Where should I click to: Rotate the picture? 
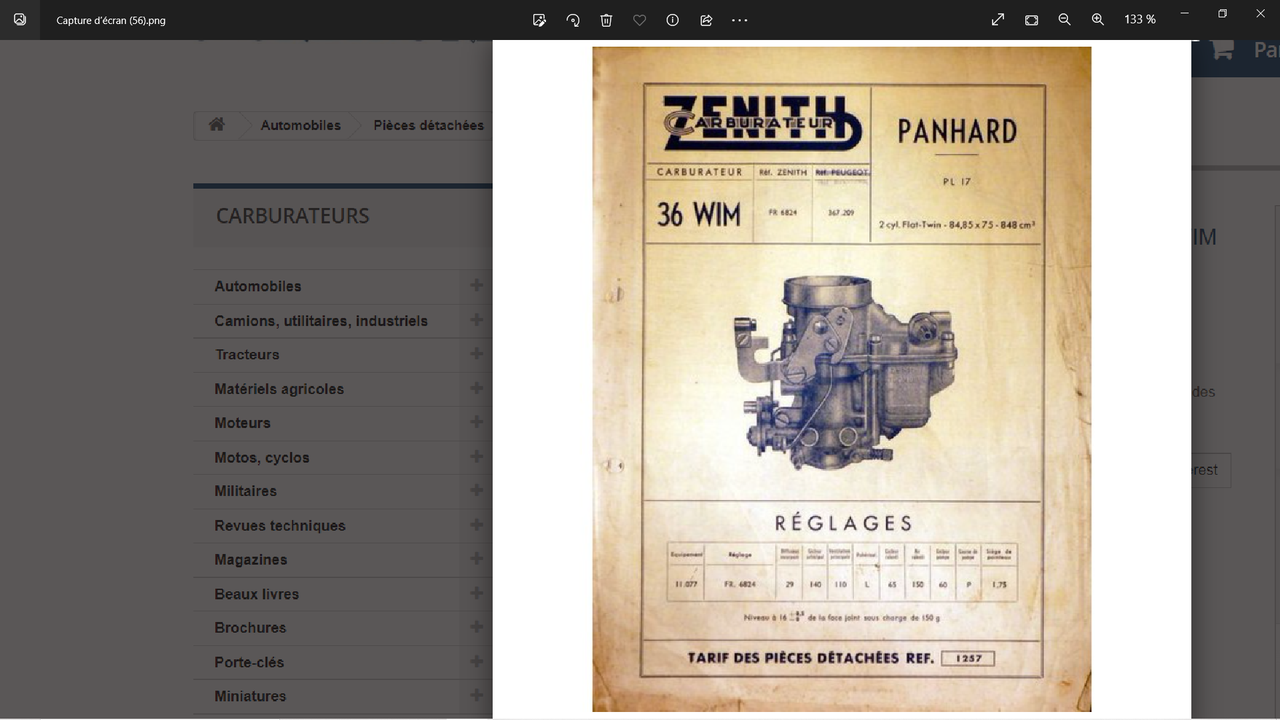click(x=573, y=19)
